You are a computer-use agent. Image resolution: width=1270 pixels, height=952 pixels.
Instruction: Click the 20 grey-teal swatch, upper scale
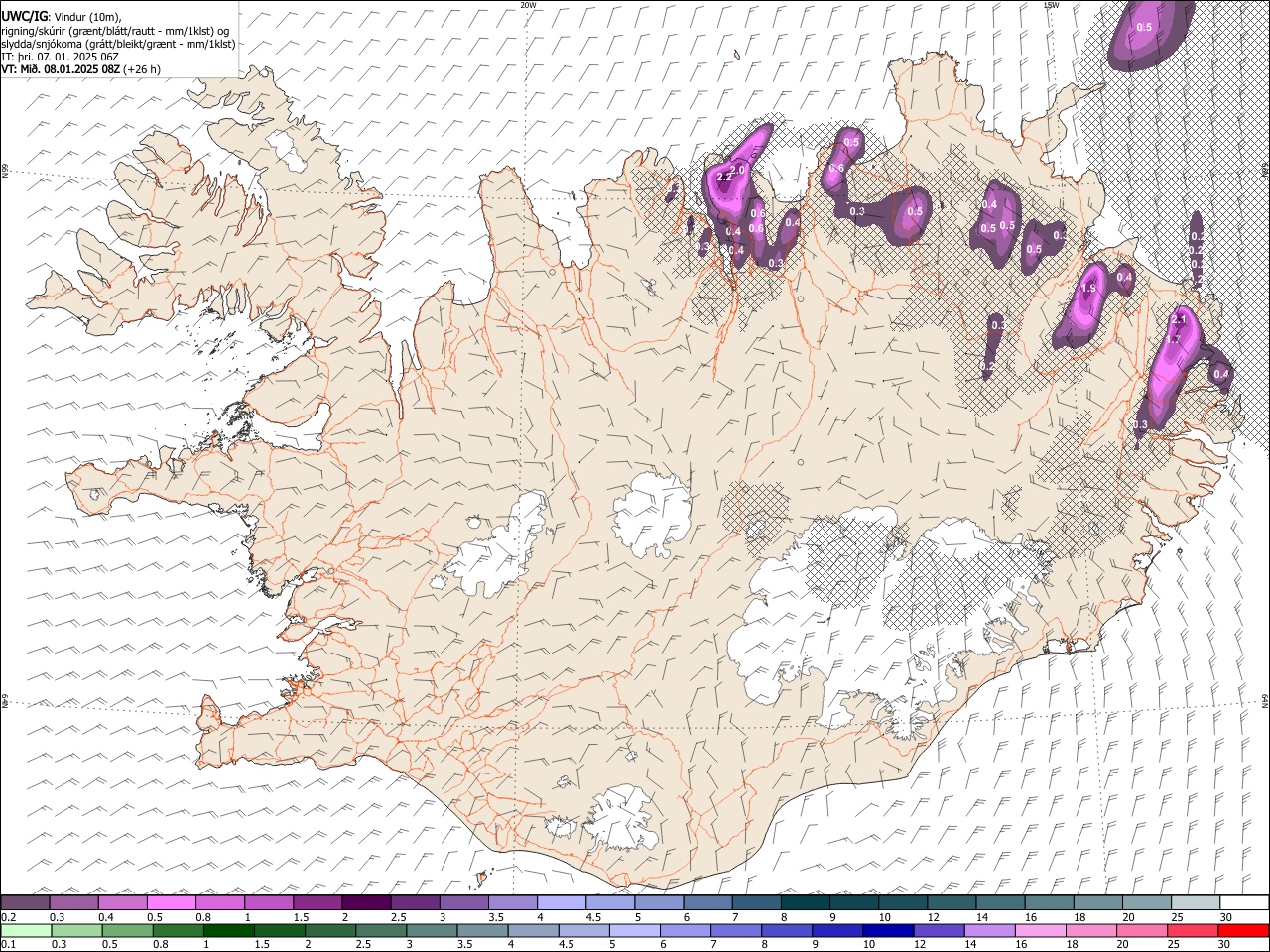pyautogui.click(x=1147, y=903)
